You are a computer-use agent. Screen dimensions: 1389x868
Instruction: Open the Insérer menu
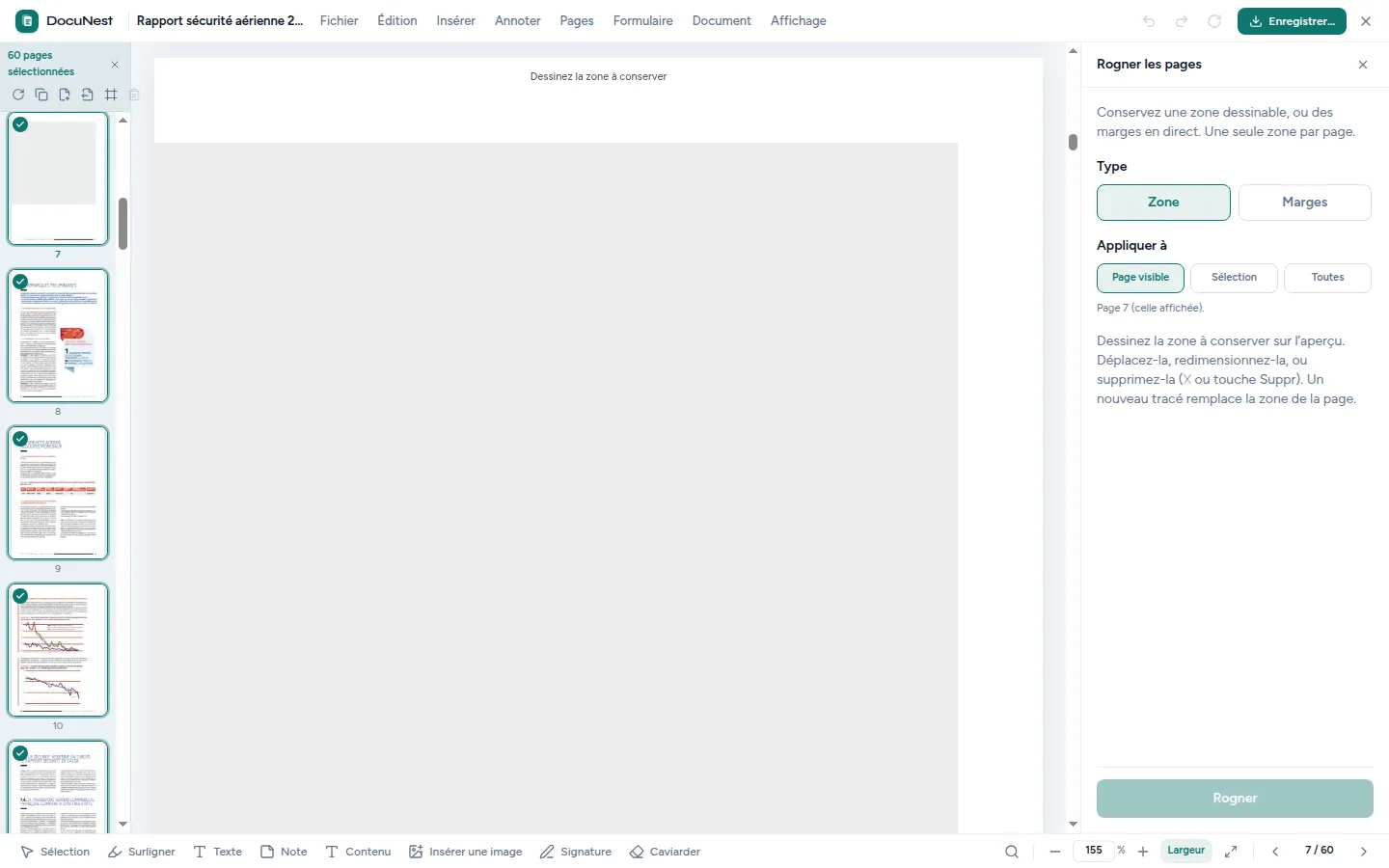click(x=455, y=21)
